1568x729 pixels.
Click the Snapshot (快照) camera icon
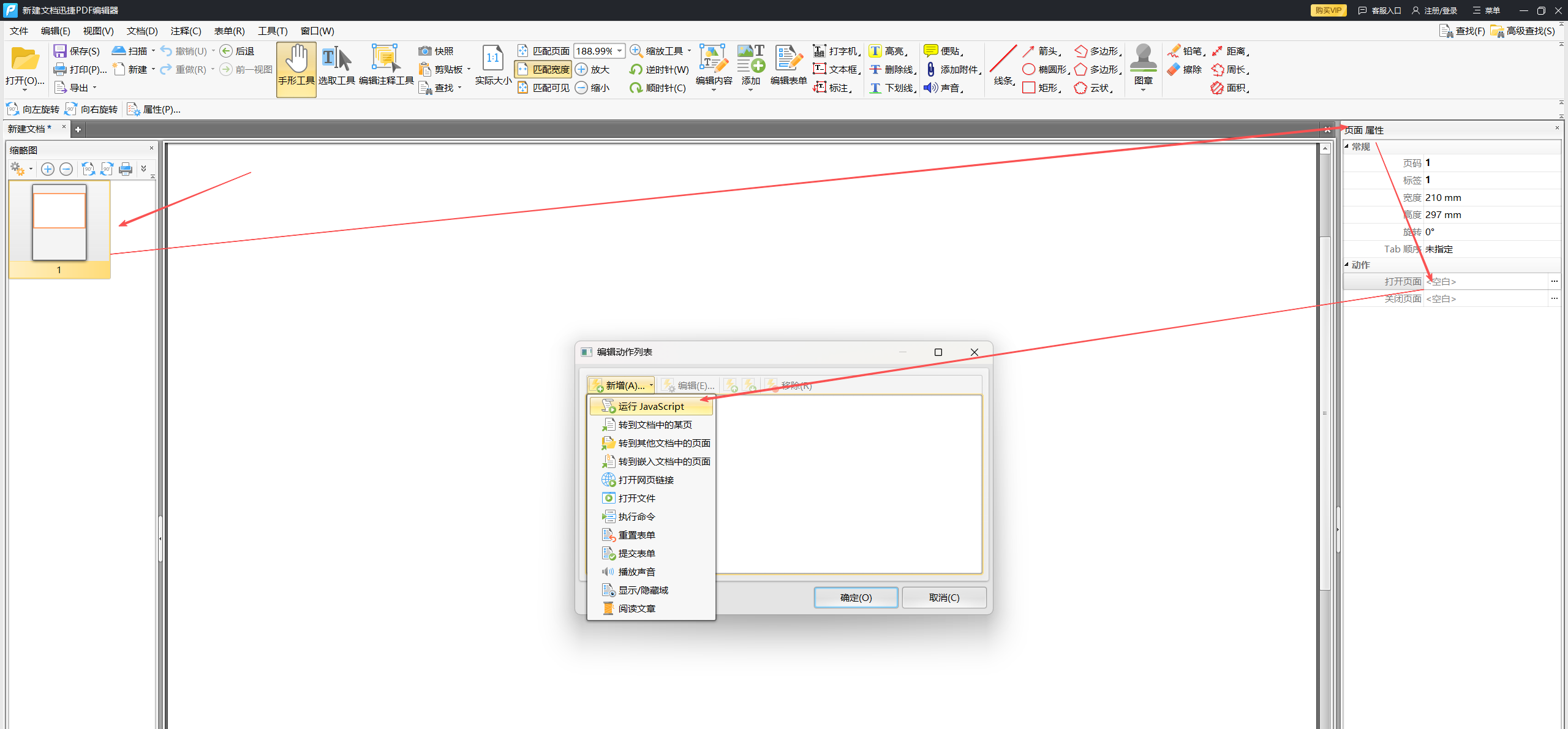click(425, 51)
